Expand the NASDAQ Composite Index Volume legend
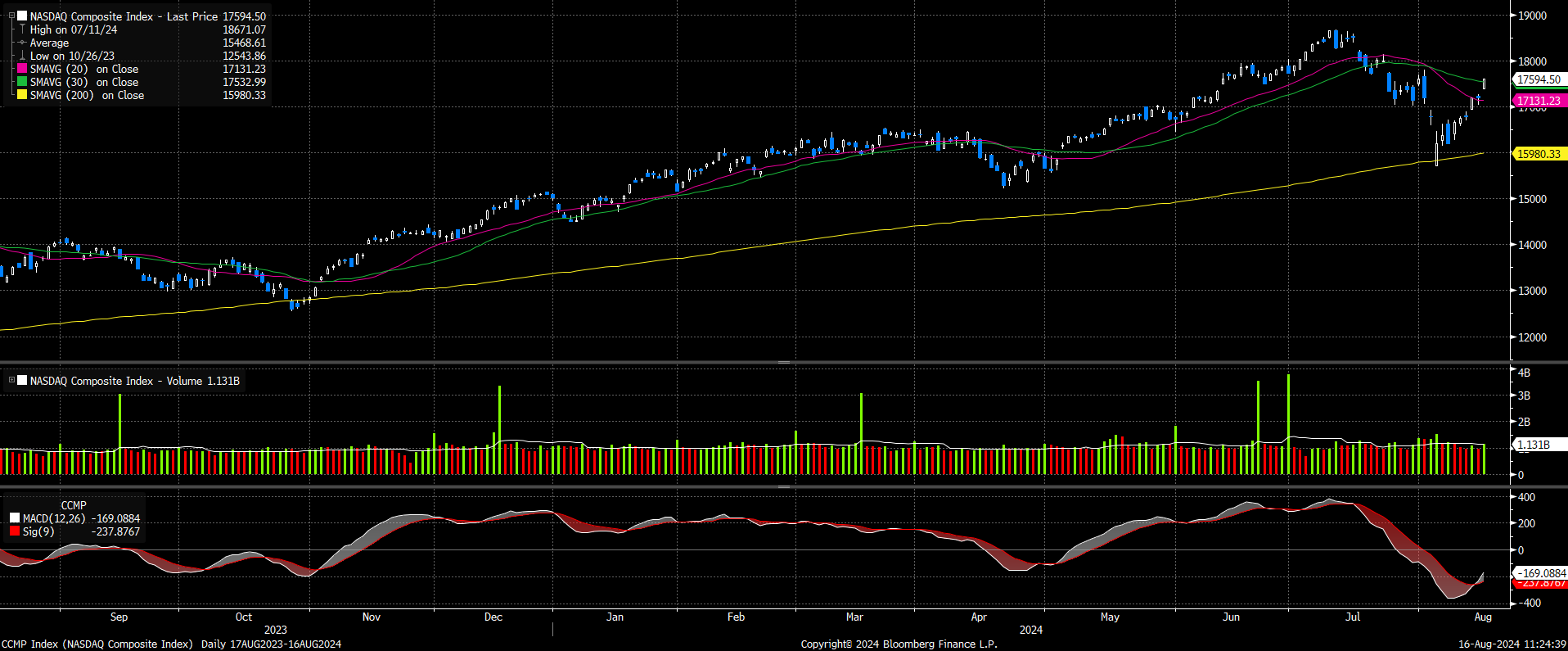Screen dimensions: 1568x651 pyautogui.click(x=11, y=380)
